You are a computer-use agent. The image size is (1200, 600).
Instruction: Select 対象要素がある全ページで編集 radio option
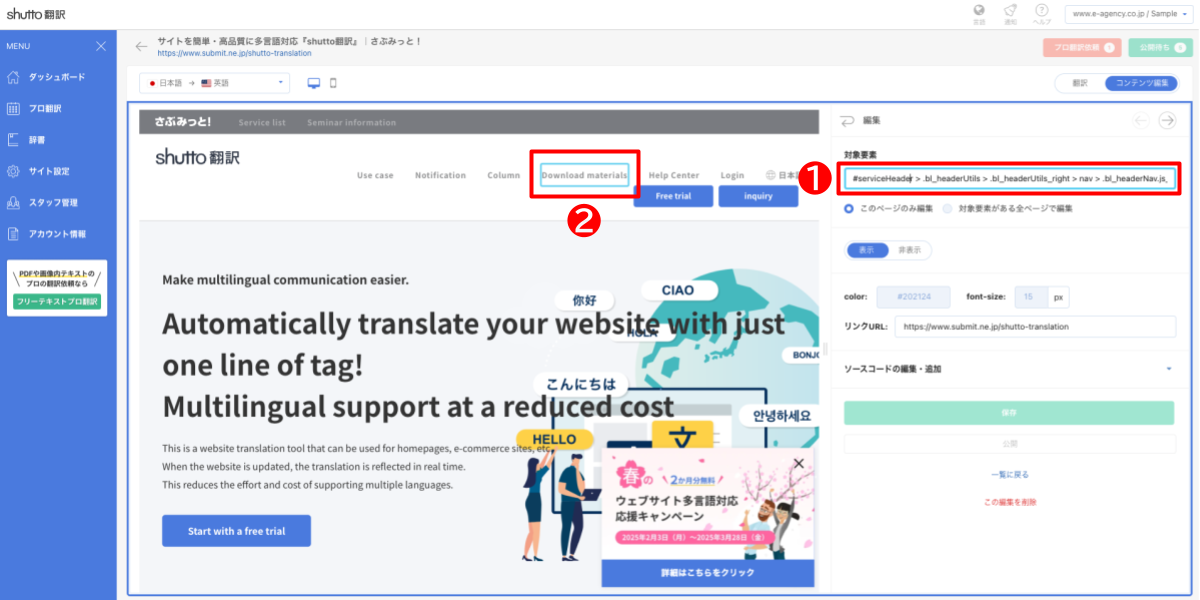tap(949, 209)
